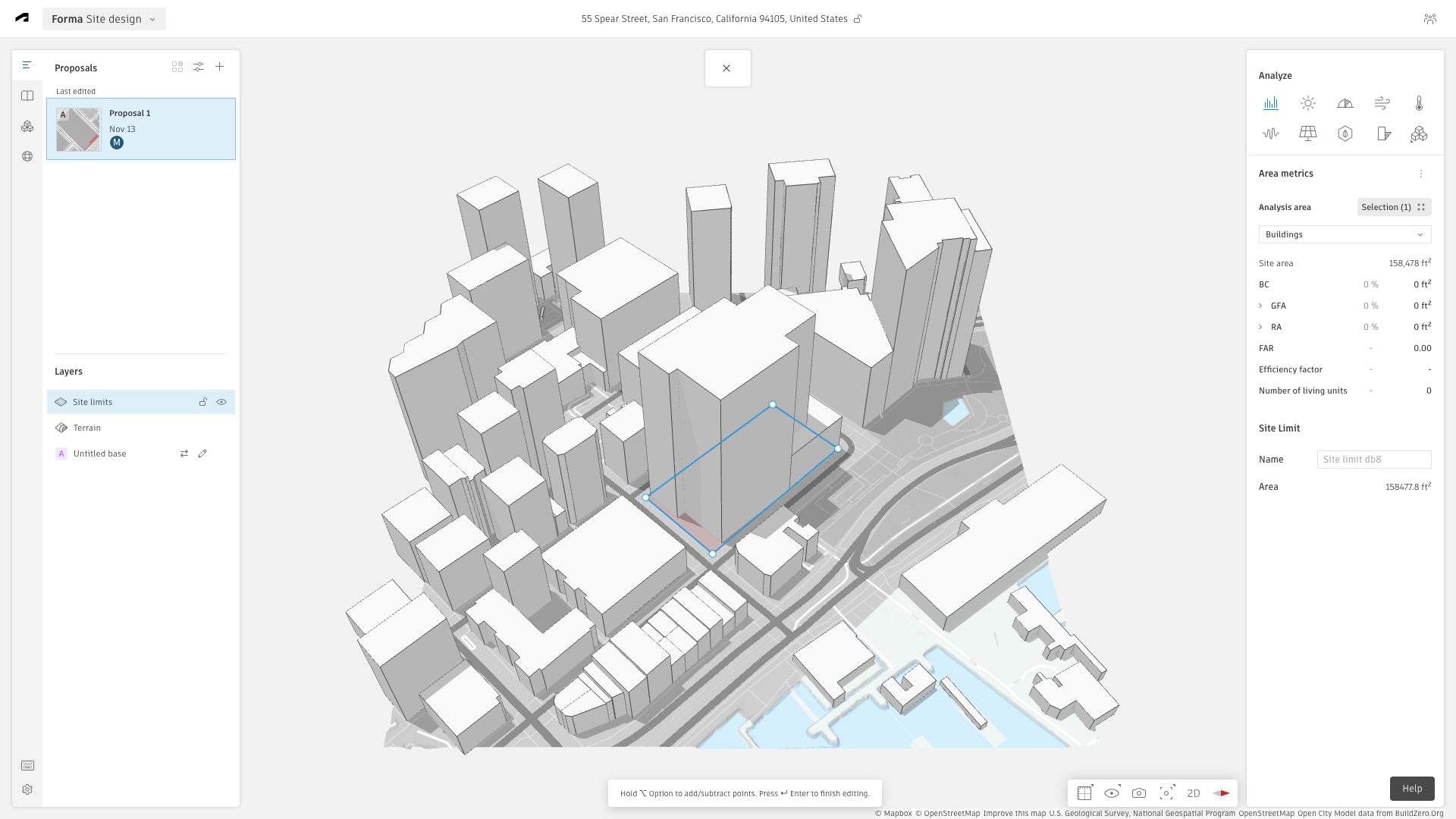Switch the view to 2D mode

1193,793
